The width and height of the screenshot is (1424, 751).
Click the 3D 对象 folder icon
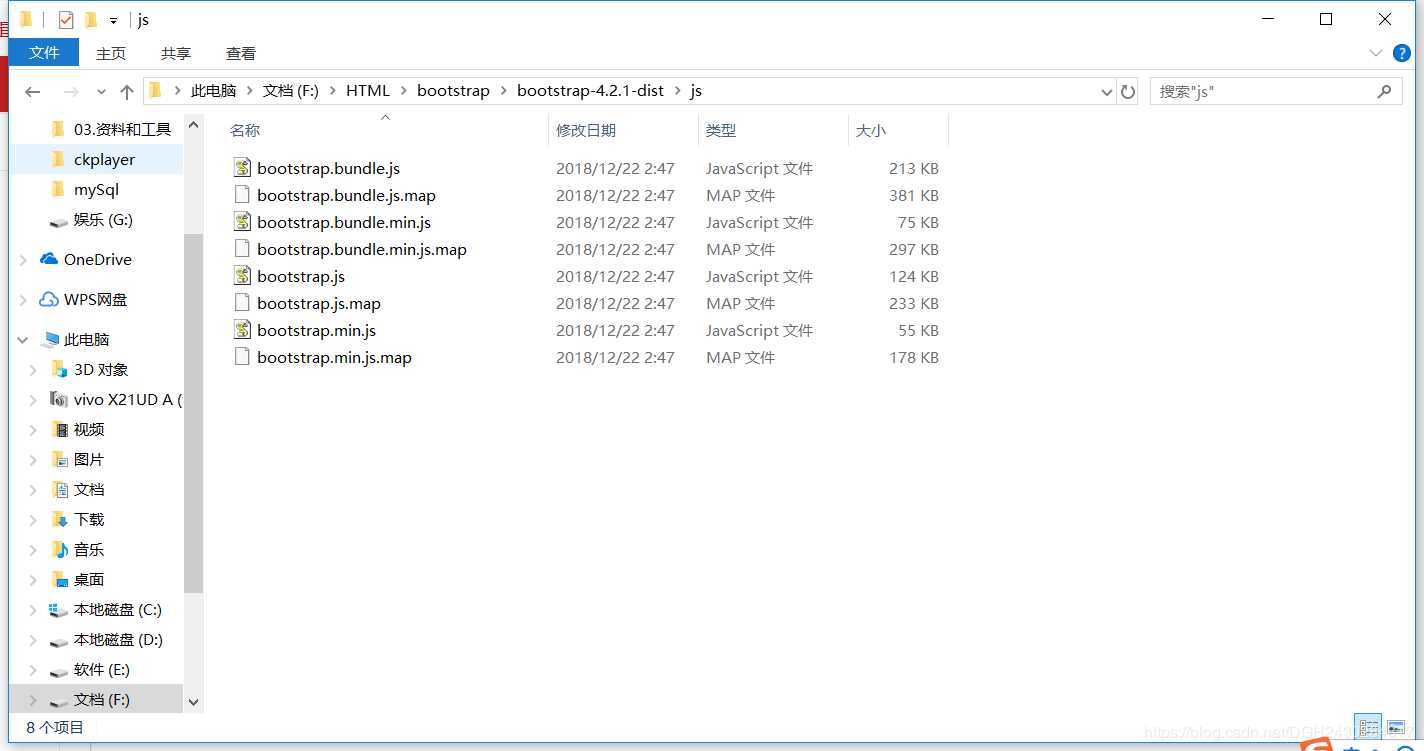pos(59,369)
